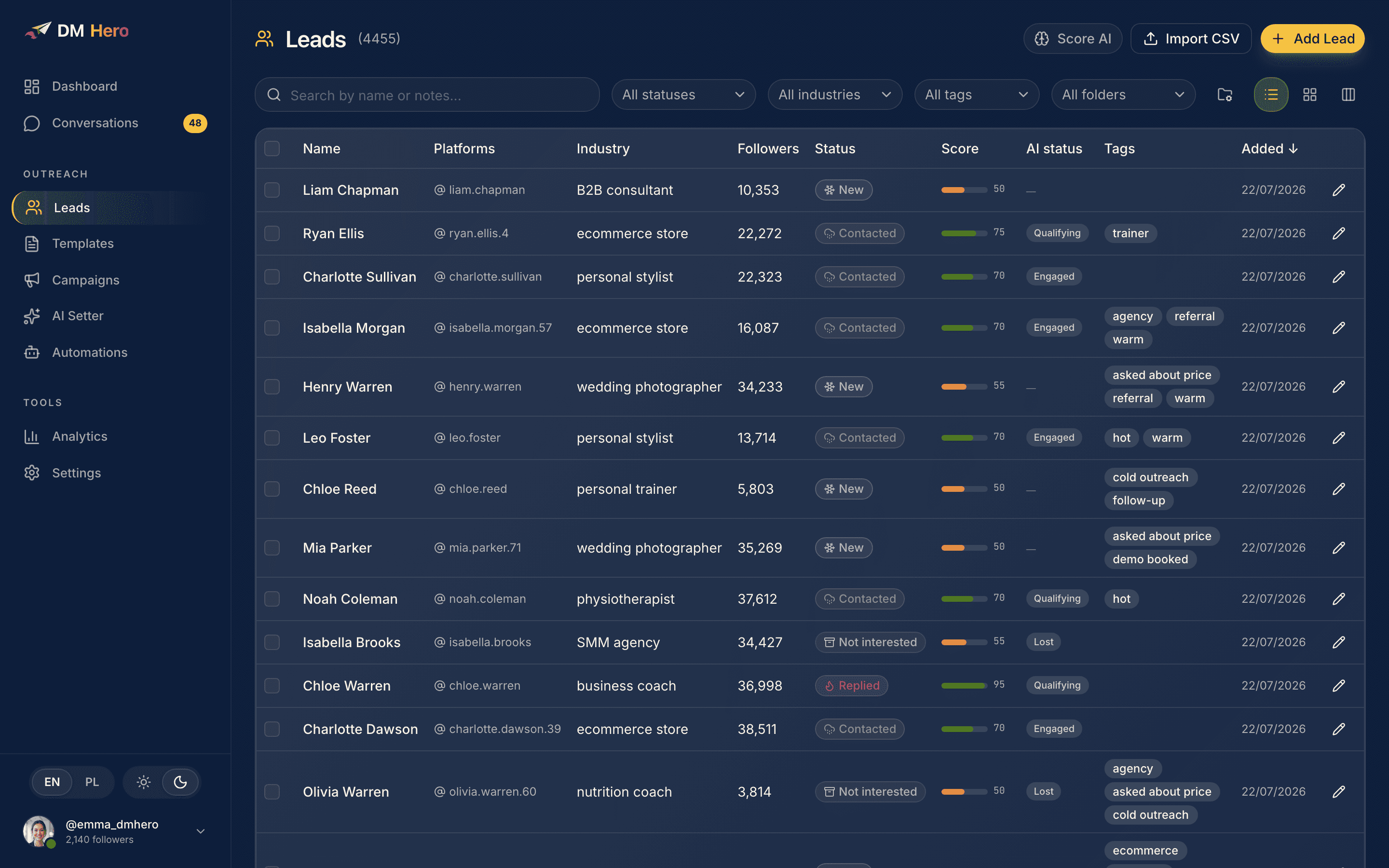Edit Leo Foster with pencil icon
Screen dimensions: 1389x868
(1338, 438)
